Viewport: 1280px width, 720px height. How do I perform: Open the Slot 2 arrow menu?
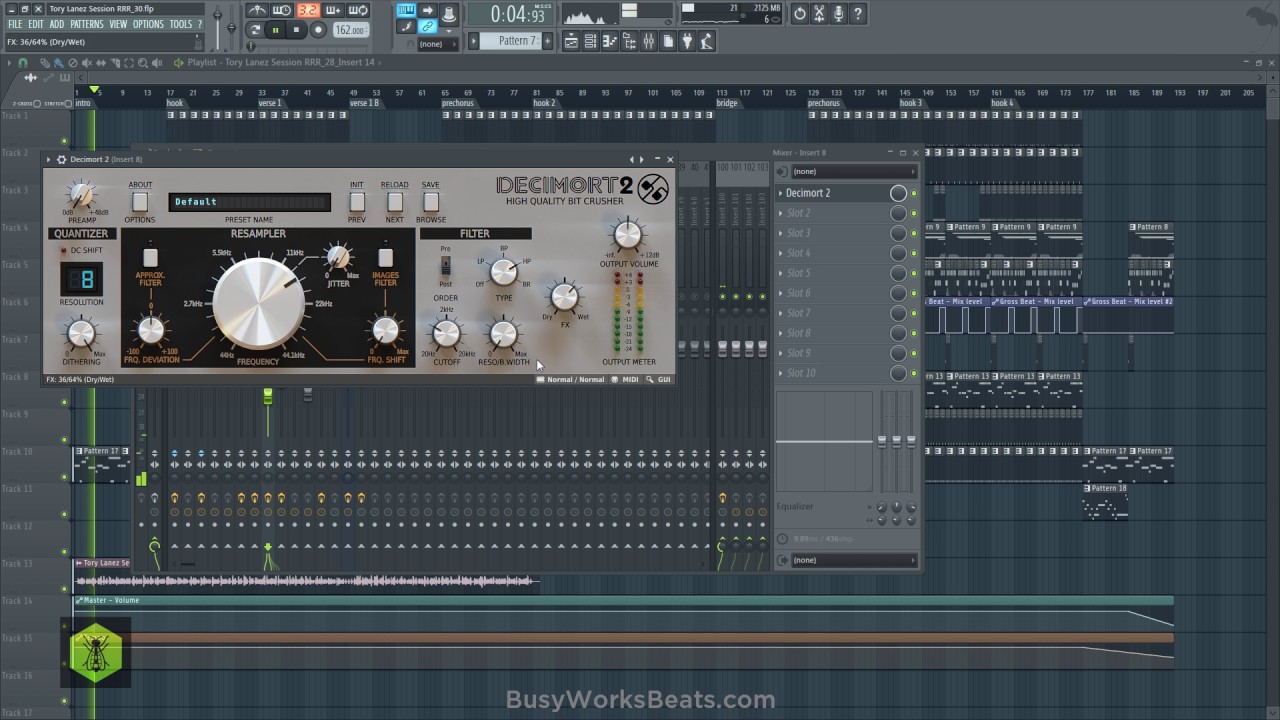pyautogui.click(x=781, y=213)
